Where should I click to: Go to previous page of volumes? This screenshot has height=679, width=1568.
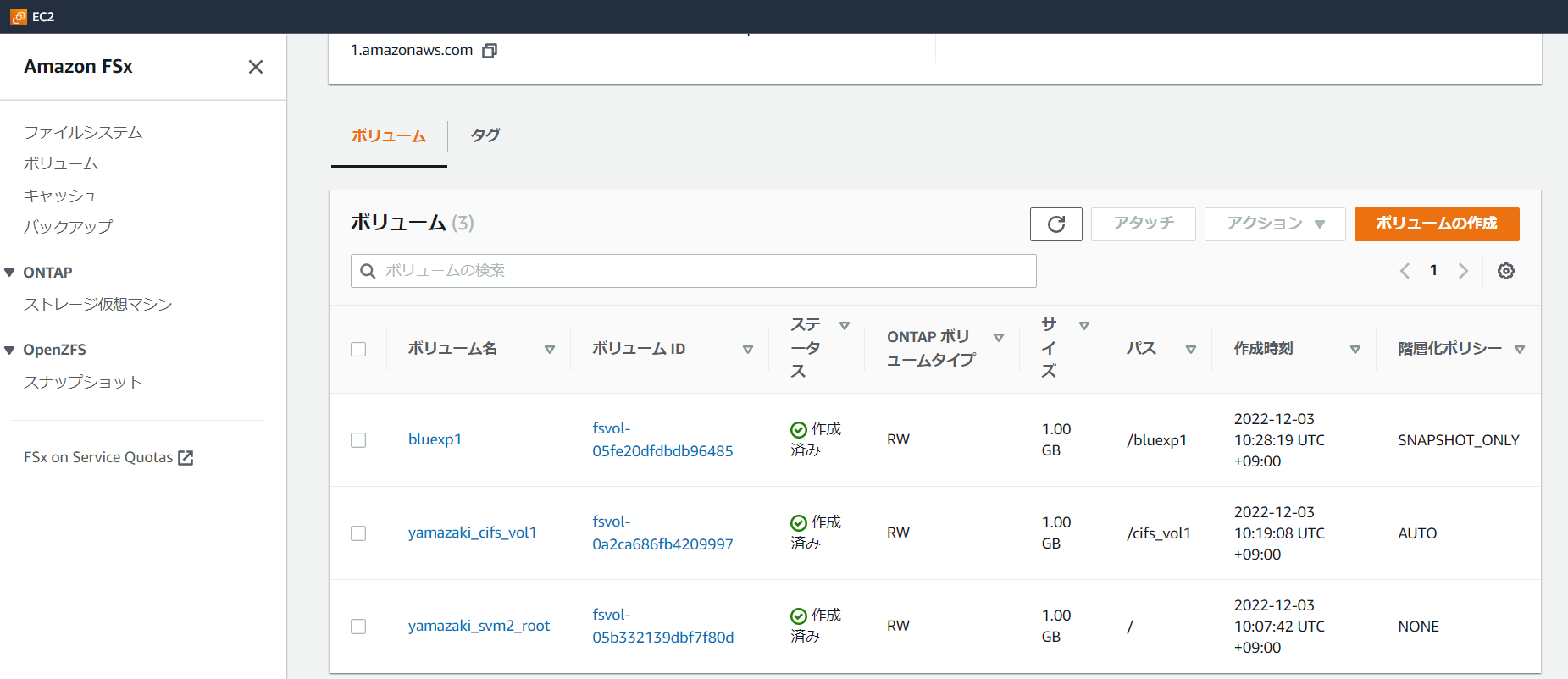pyautogui.click(x=1405, y=271)
